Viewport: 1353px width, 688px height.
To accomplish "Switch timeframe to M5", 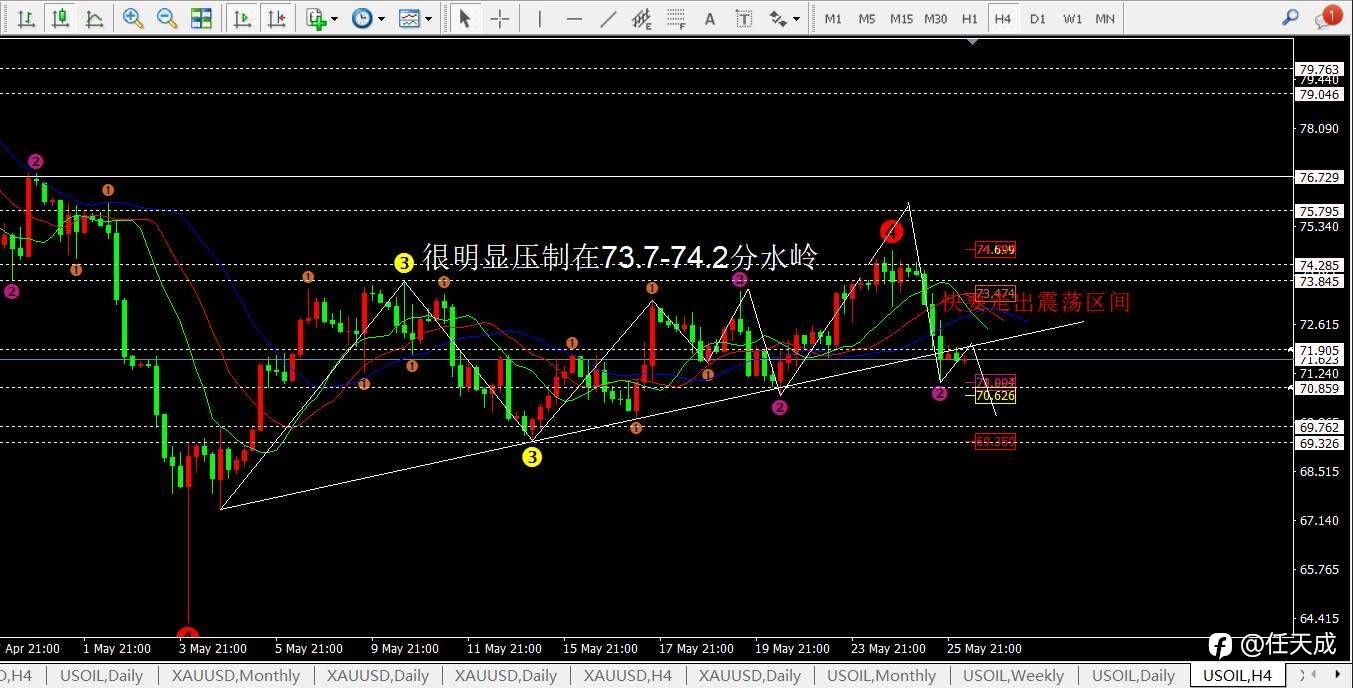I will pos(867,18).
